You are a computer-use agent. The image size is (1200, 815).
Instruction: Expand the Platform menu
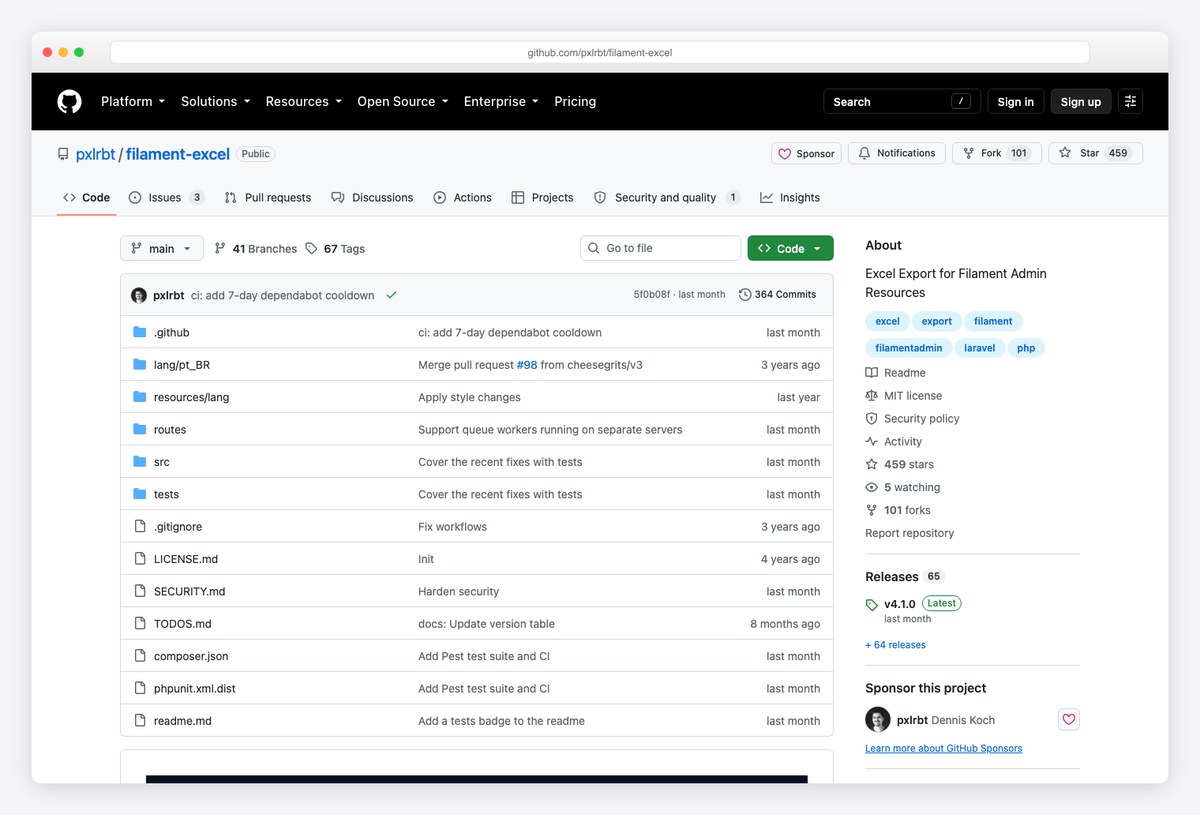pos(133,101)
